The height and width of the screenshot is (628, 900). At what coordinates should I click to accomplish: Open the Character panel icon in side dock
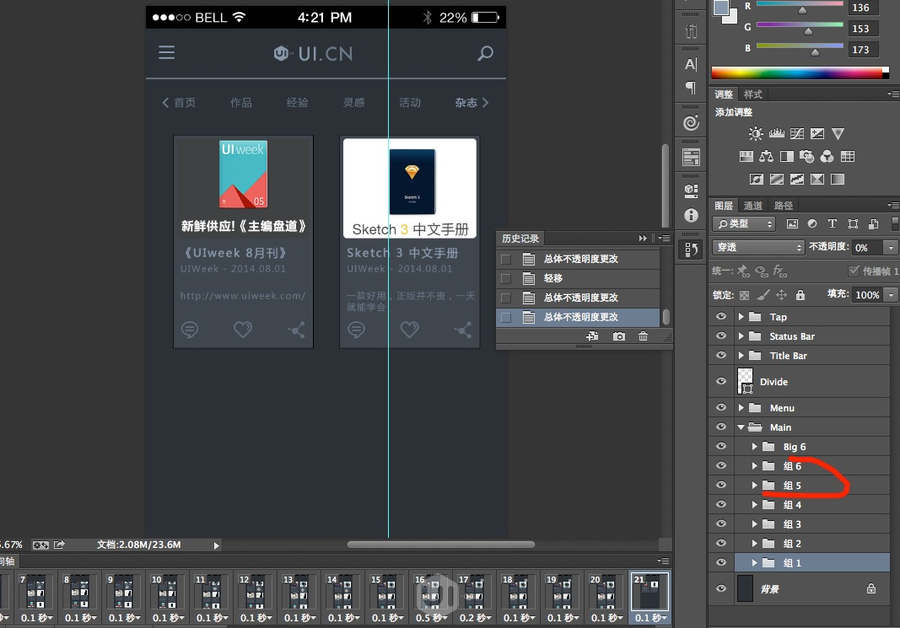[x=691, y=64]
